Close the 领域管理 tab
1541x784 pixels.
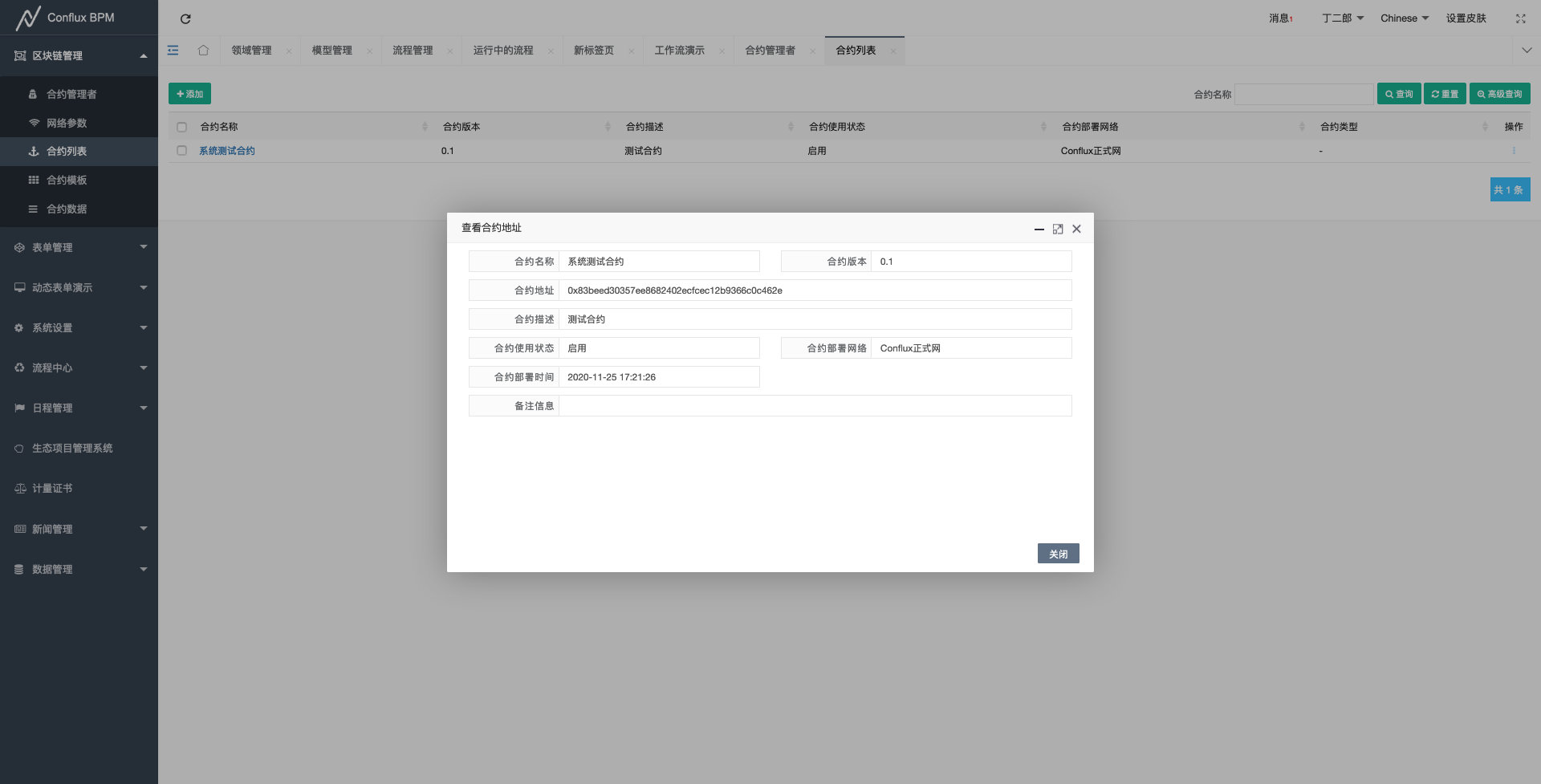[x=289, y=51]
